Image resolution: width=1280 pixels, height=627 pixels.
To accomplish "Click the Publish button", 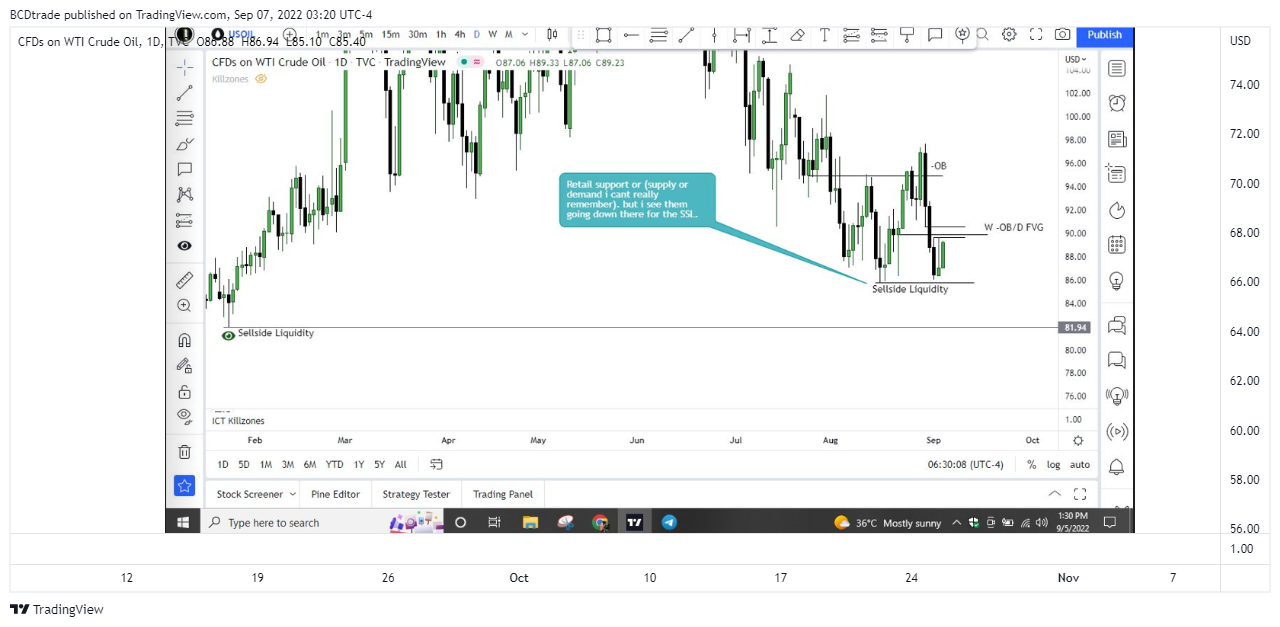I will pyautogui.click(x=1105, y=34).
